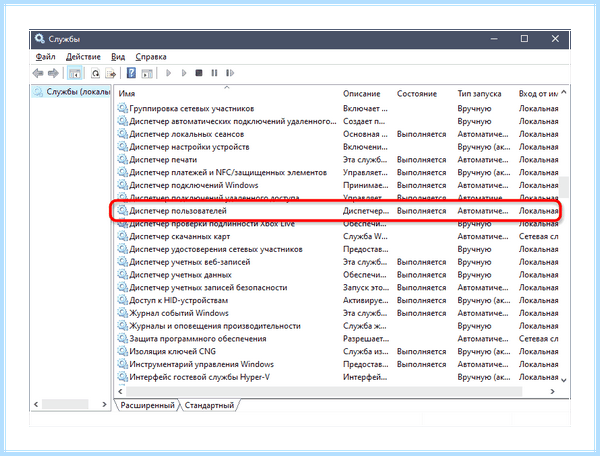Select Диспетчер учетных веб-записей service
Viewport: 600px width, 456px height.
click(338, 262)
